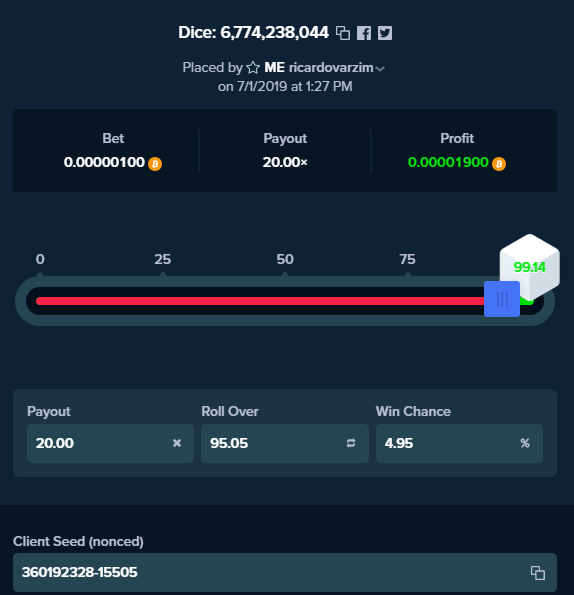Click the Client Seed (nonced) label
Viewport: 574px width, 595px height.
(x=78, y=541)
